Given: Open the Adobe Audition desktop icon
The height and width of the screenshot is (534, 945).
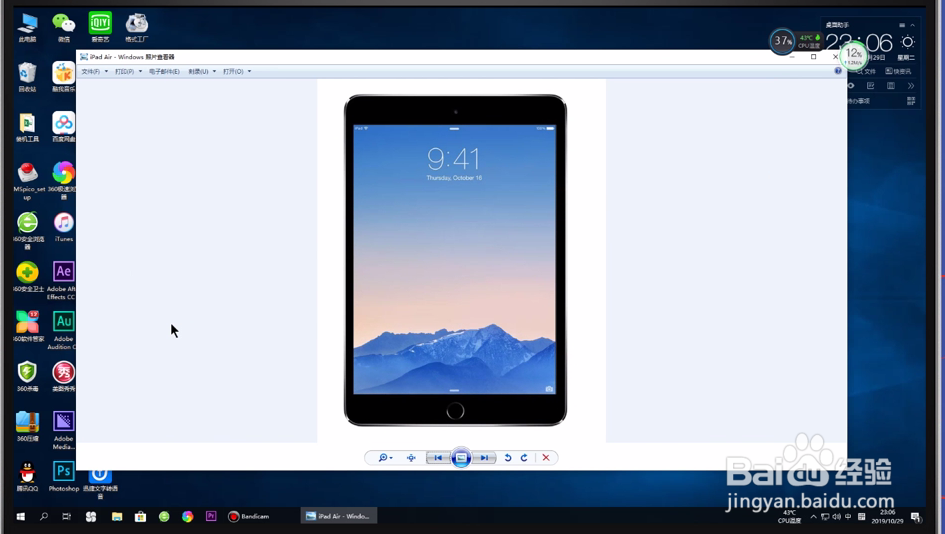Looking at the screenshot, I should click(x=61, y=330).
